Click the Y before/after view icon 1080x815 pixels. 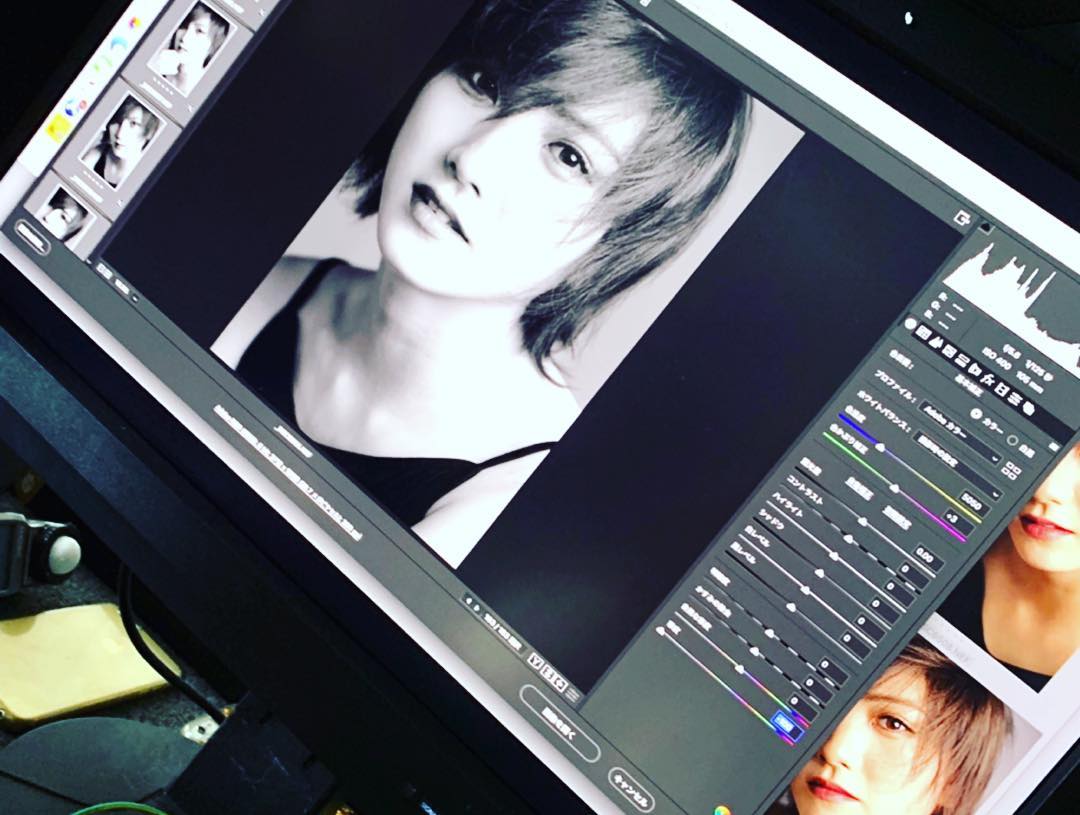point(535,659)
